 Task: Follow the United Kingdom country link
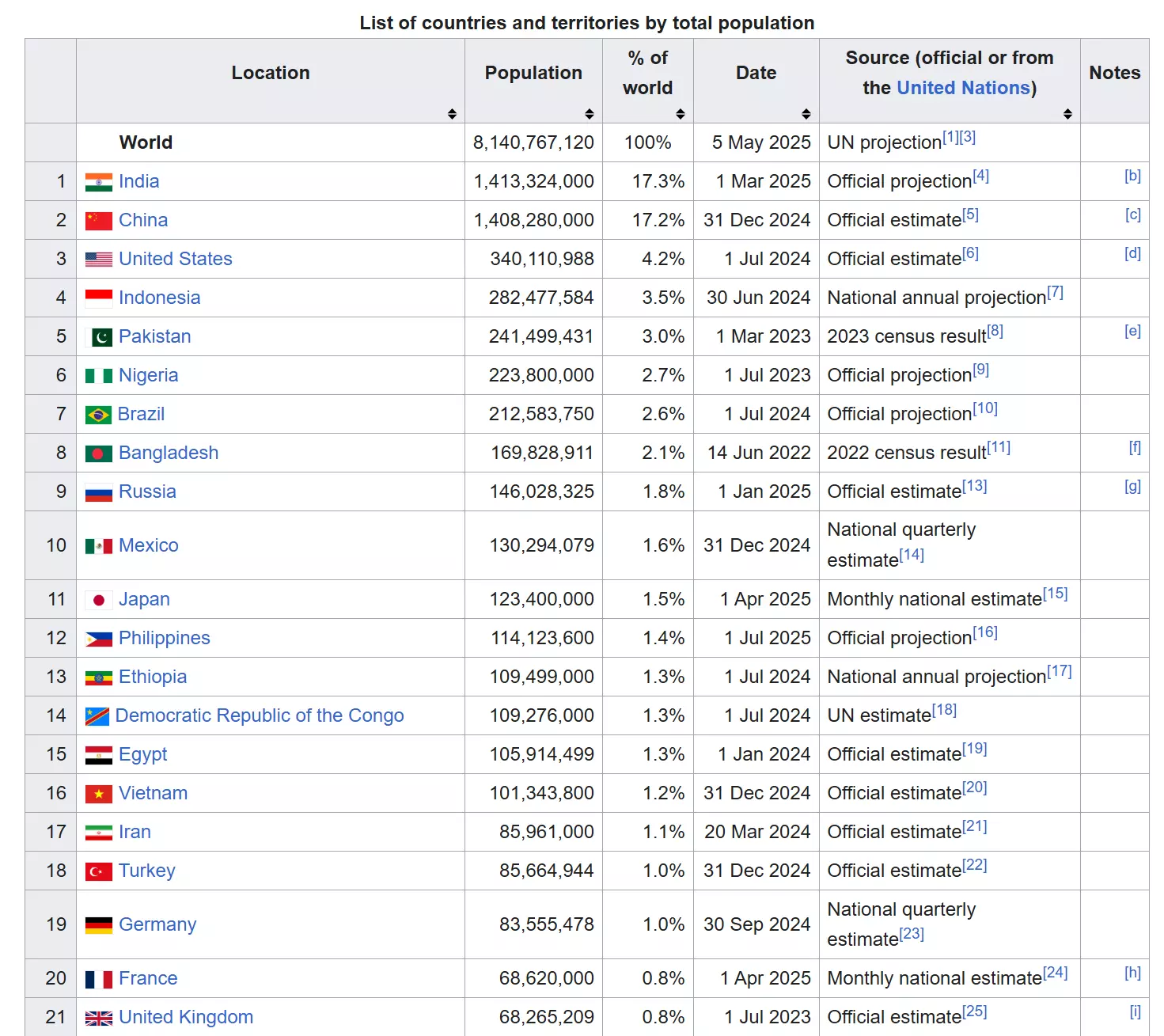pos(186,1017)
